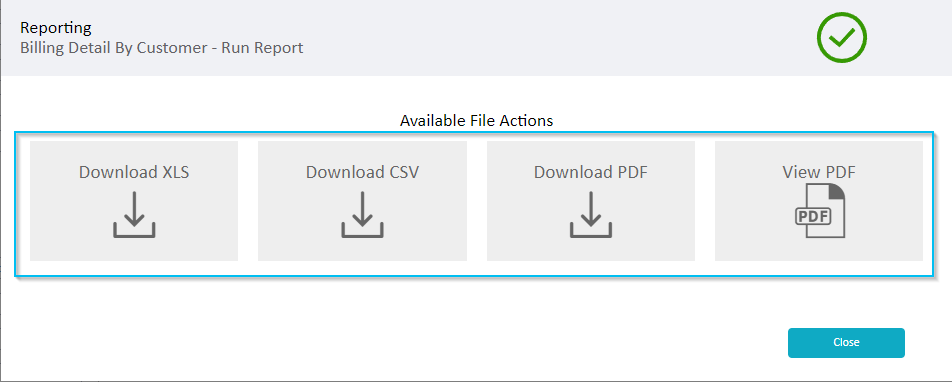Click the download arrow icon under Download CSV
Image resolution: width=952 pixels, height=382 pixels.
(x=362, y=214)
